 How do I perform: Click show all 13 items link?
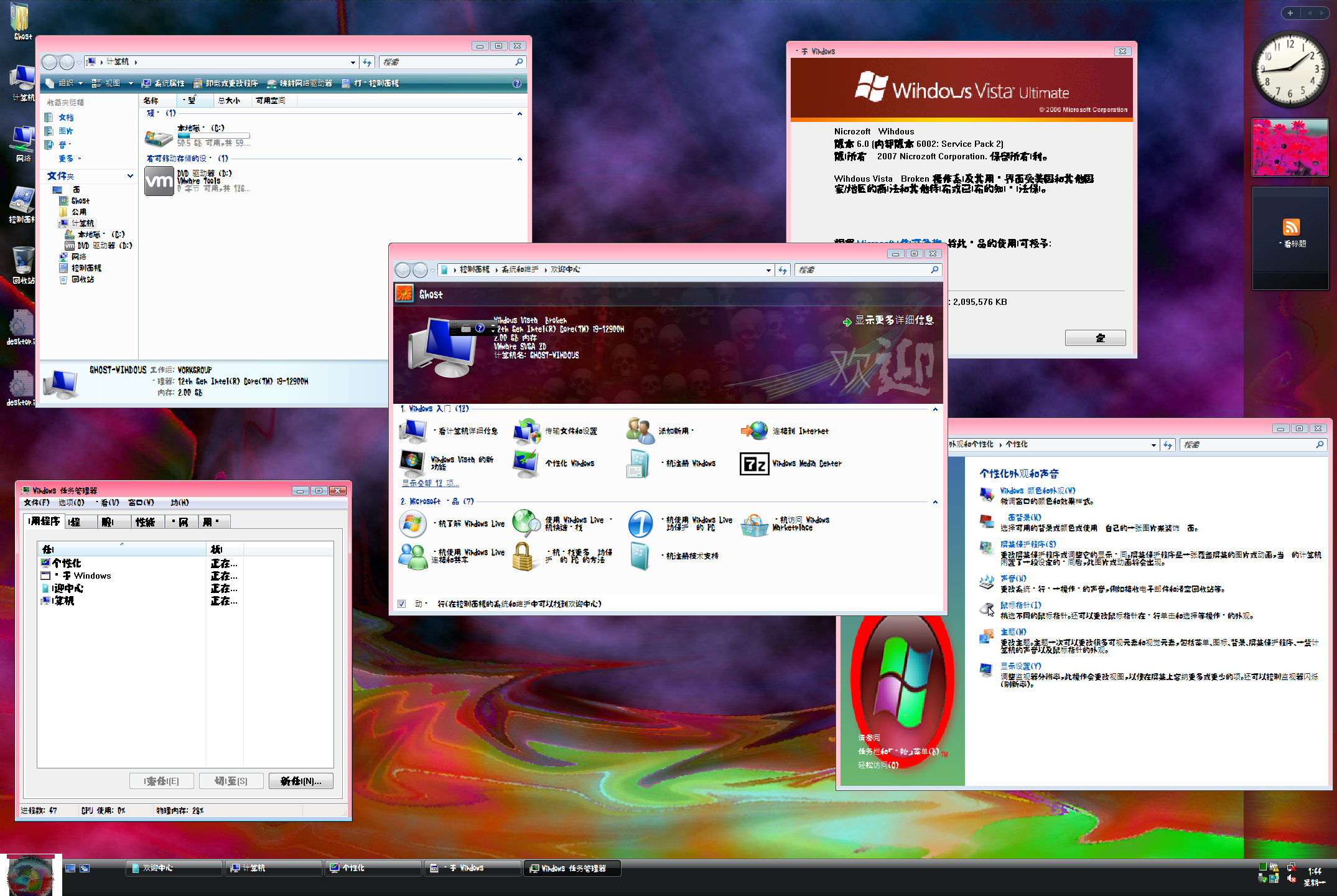point(431,483)
